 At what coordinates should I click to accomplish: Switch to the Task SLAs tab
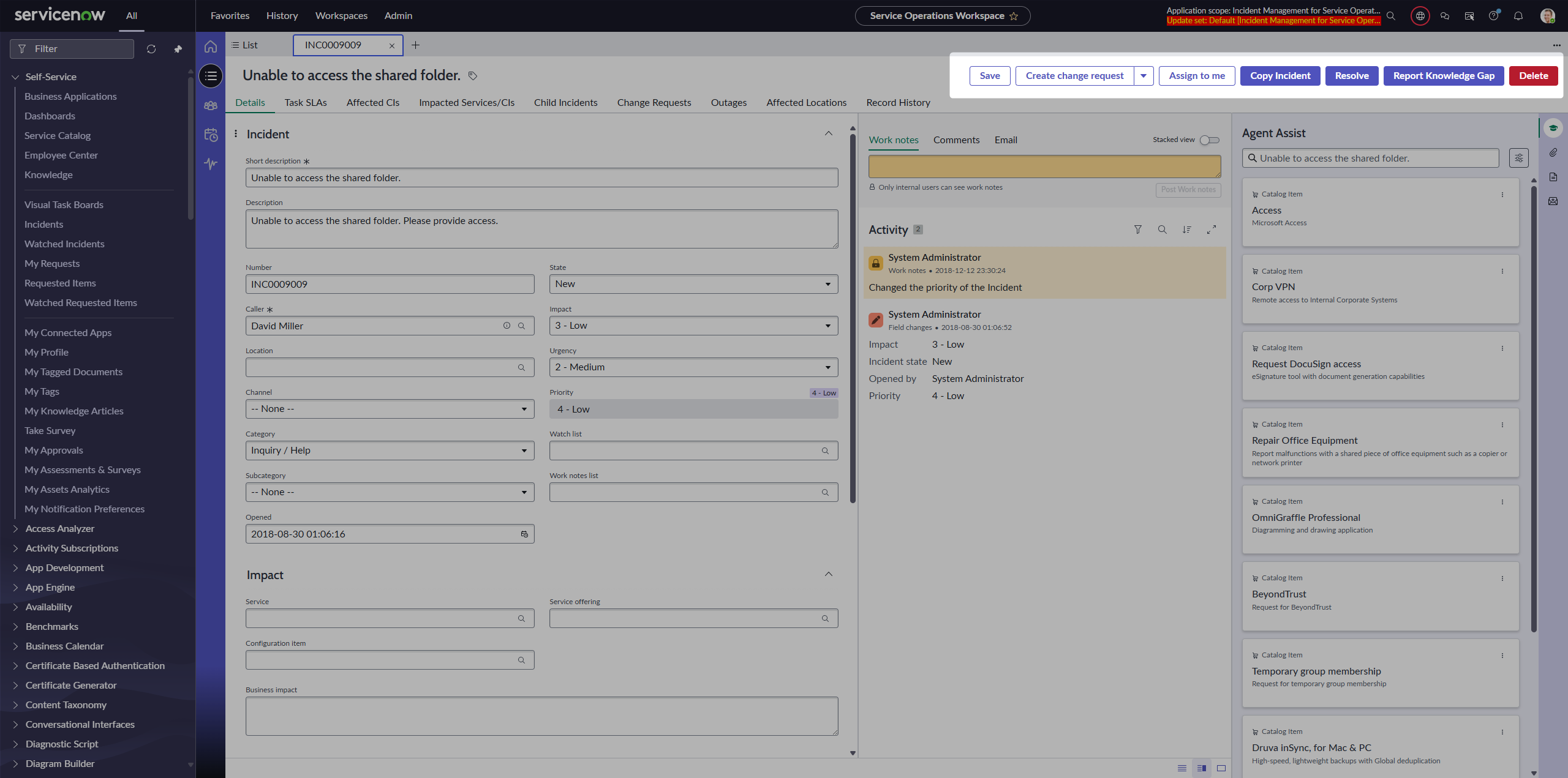click(306, 103)
